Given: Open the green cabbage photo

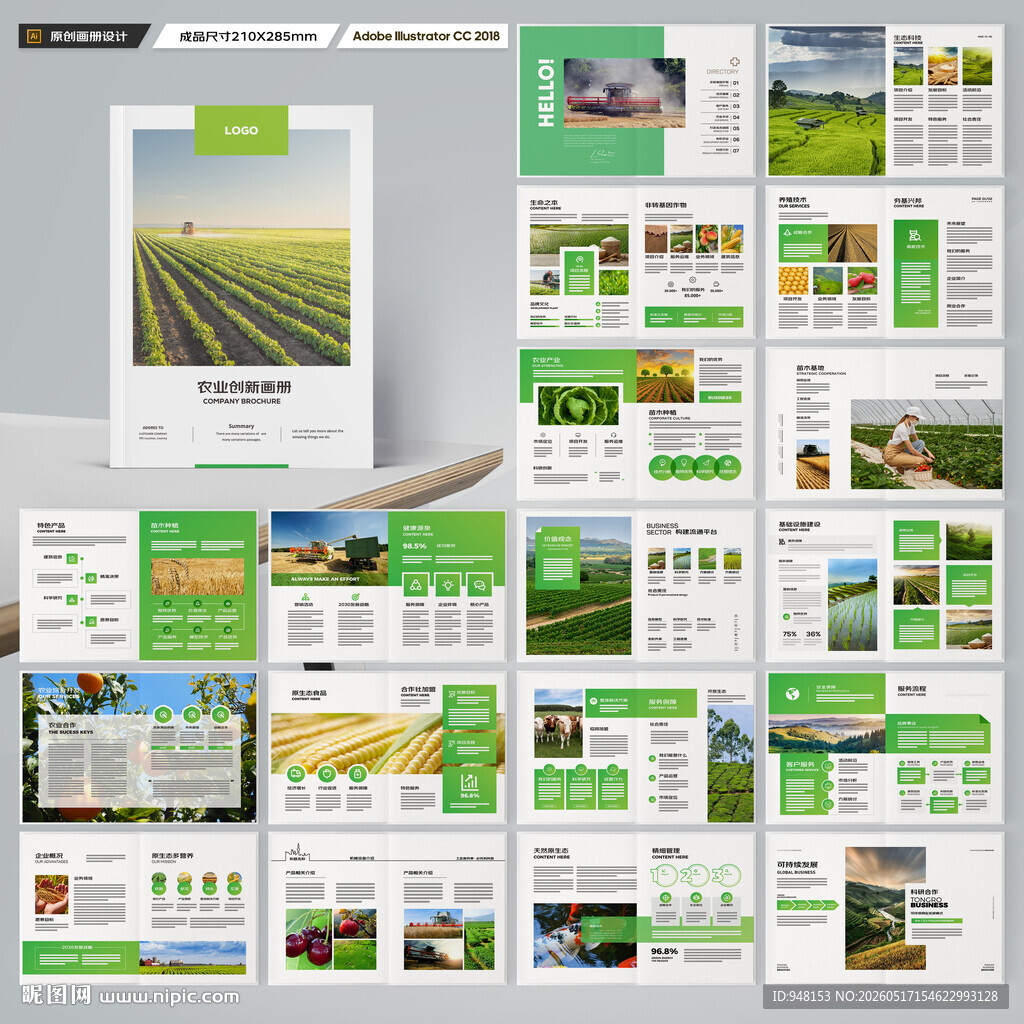Looking at the screenshot, I should [x=578, y=405].
